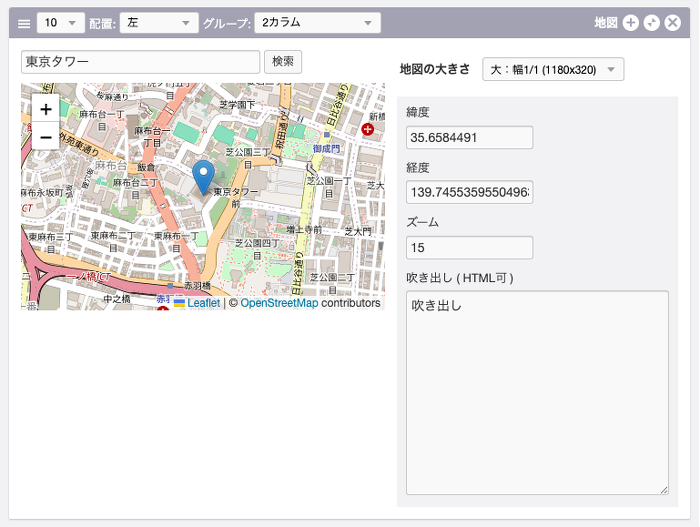
Task: Focus the 東京タワー search field
Action: [x=140, y=62]
